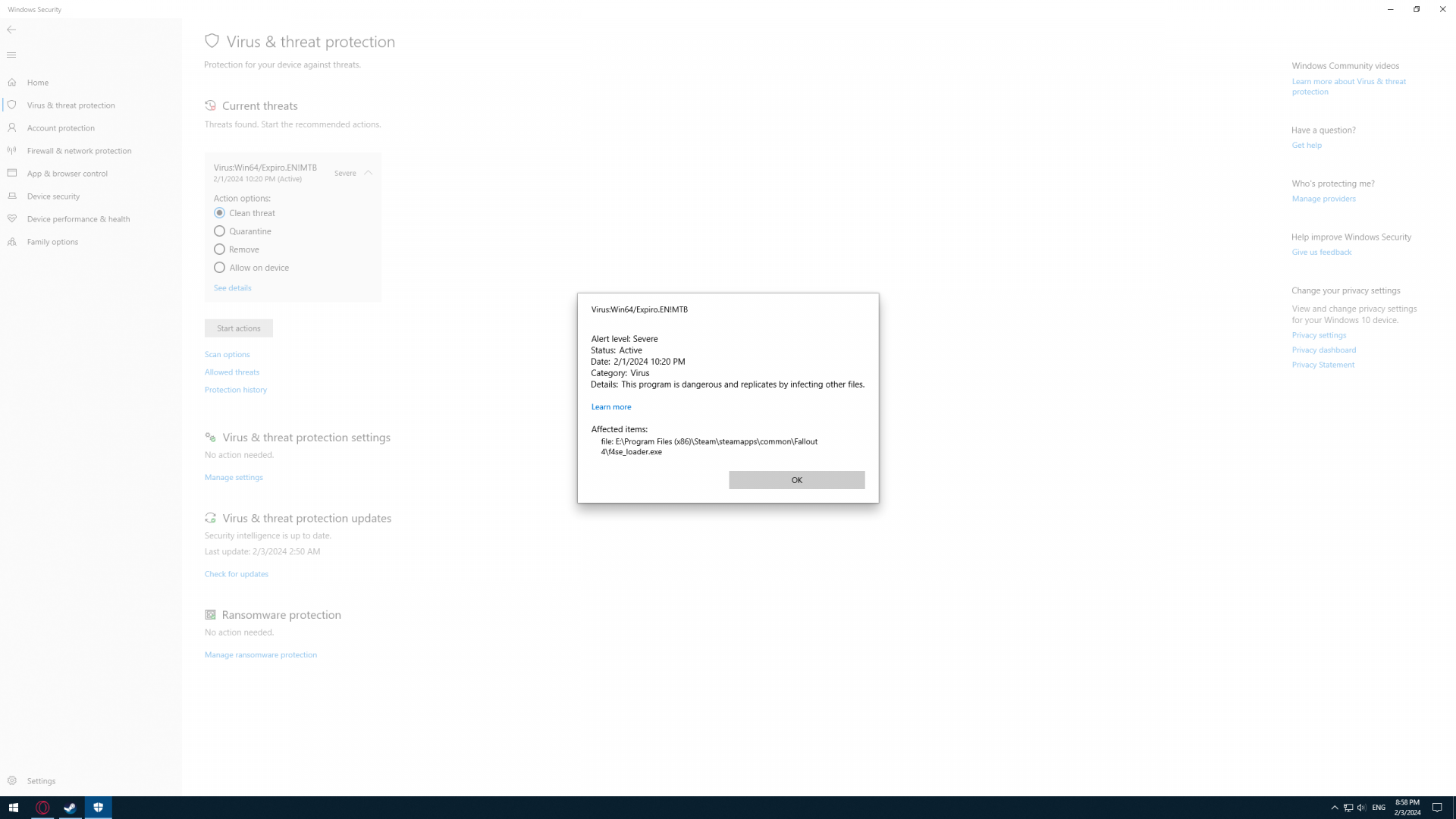This screenshot has width=1456, height=819.
Task: Click the Opera browser taskbar icon
Action: tap(42, 808)
